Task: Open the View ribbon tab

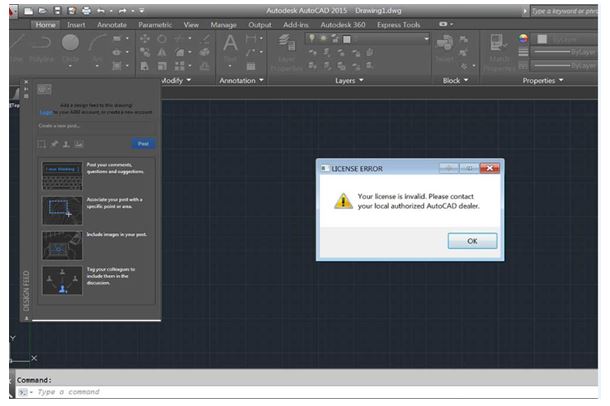Action: coord(192,24)
